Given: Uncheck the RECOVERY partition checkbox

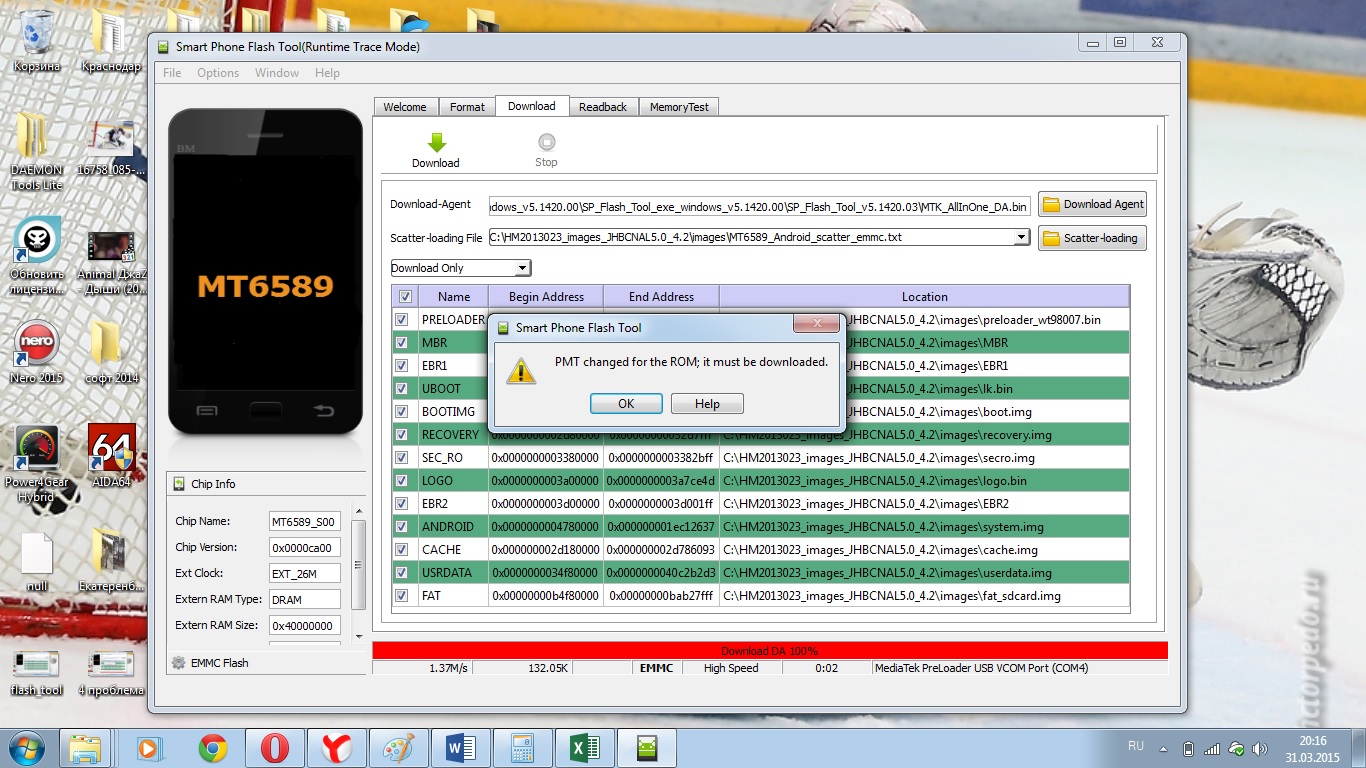Looking at the screenshot, I should click(402, 435).
